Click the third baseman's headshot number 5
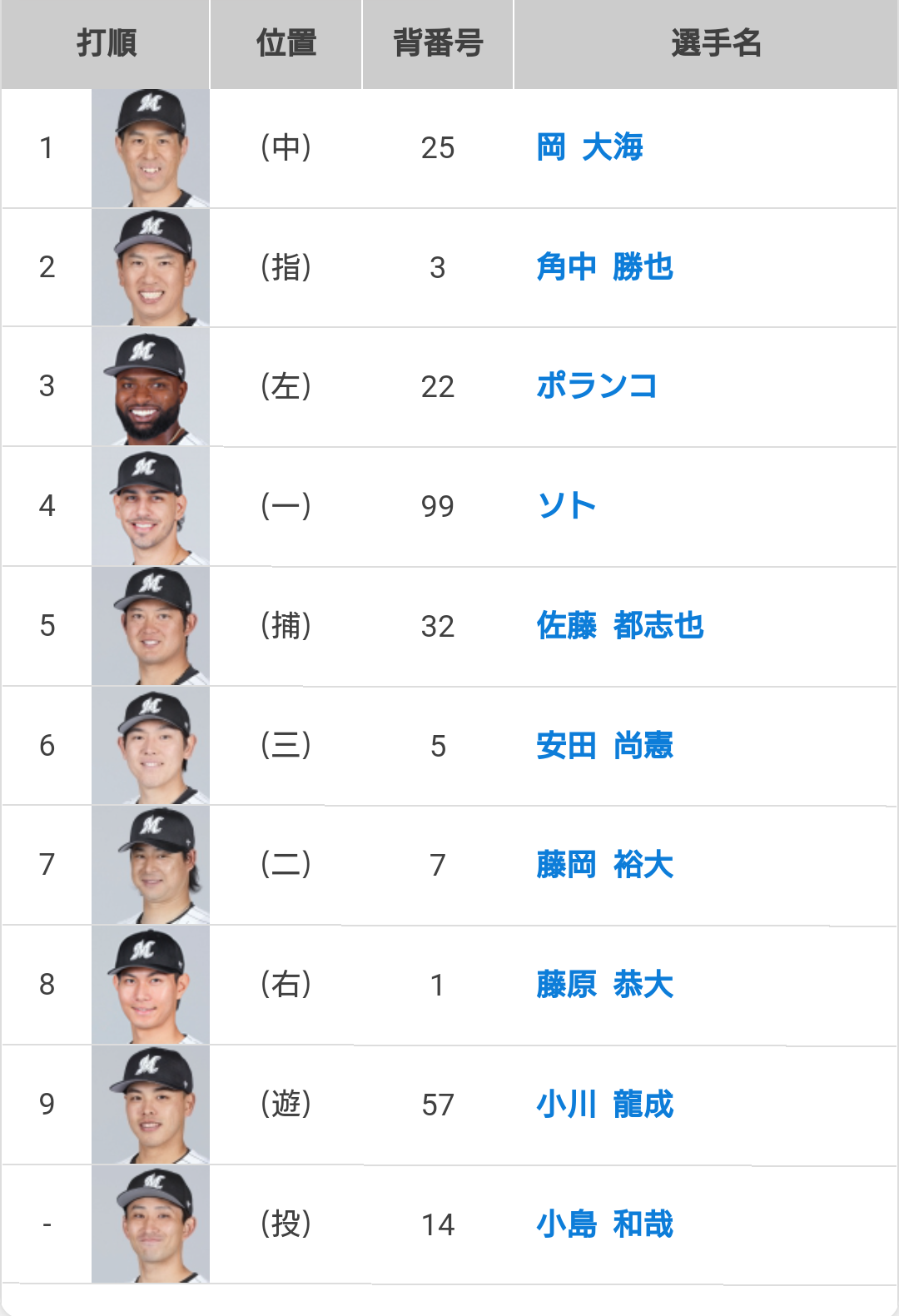The image size is (899, 1316). pos(151,746)
